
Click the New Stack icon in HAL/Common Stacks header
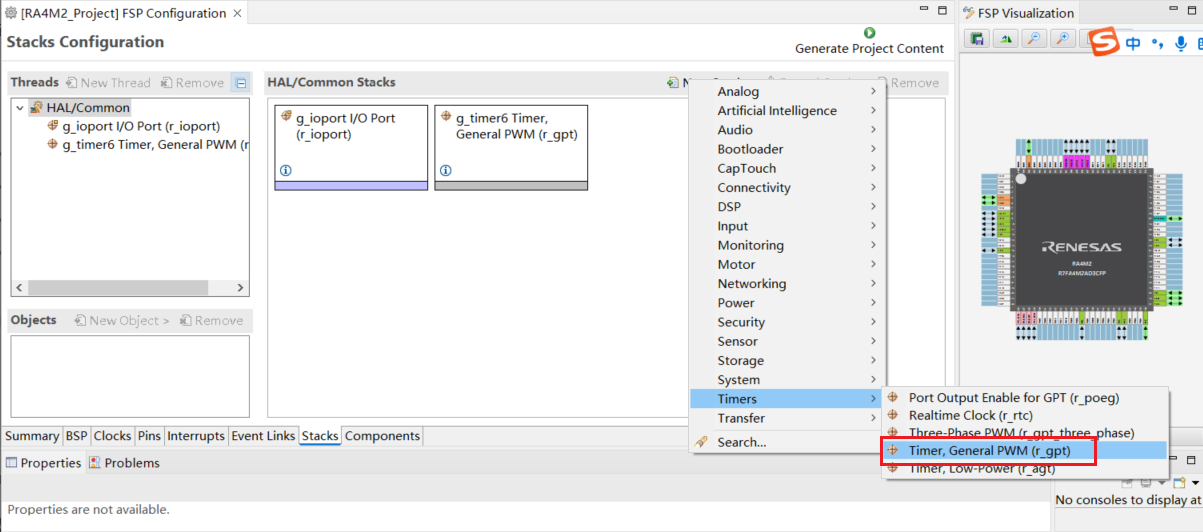(674, 83)
